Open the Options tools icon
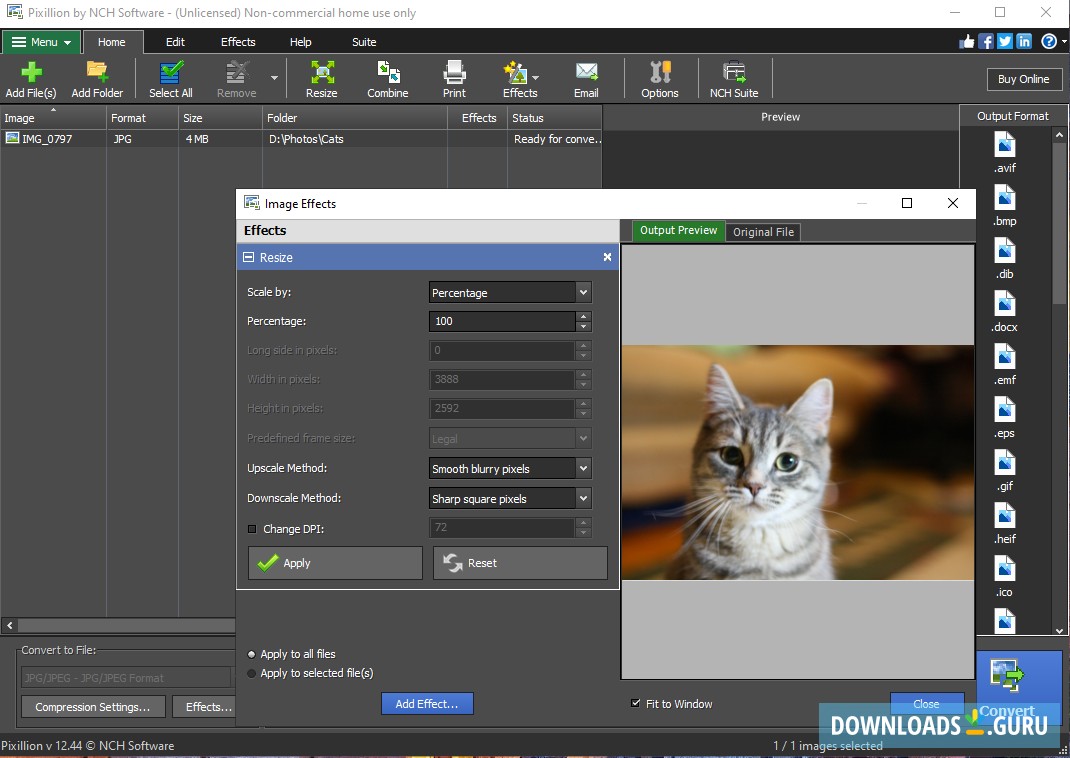 point(660,79)
